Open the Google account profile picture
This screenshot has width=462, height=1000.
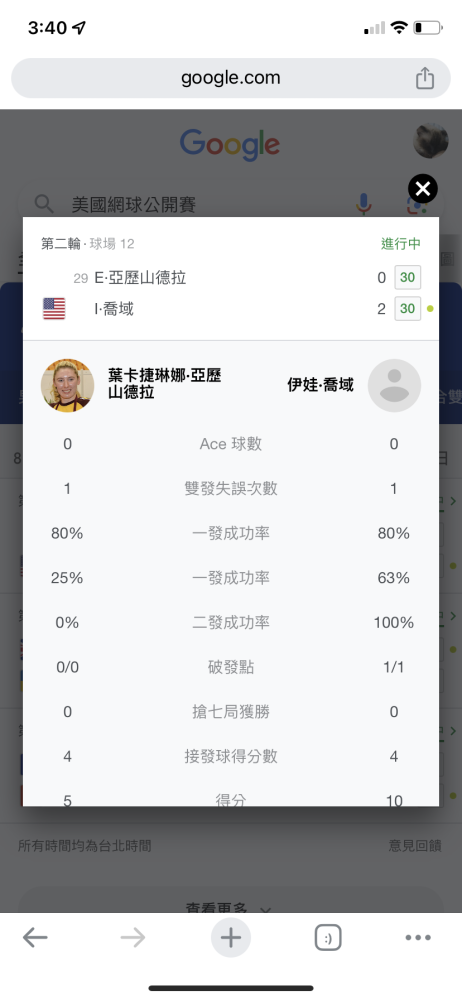tap(431, 140)
